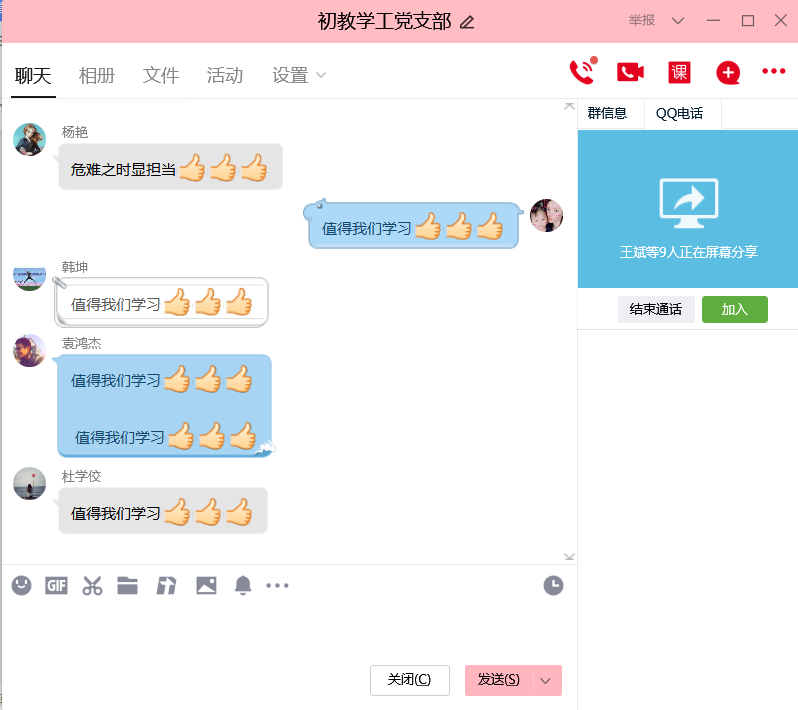
Task: Switch to the 聊天 tab
Action: tap(33, 76)
